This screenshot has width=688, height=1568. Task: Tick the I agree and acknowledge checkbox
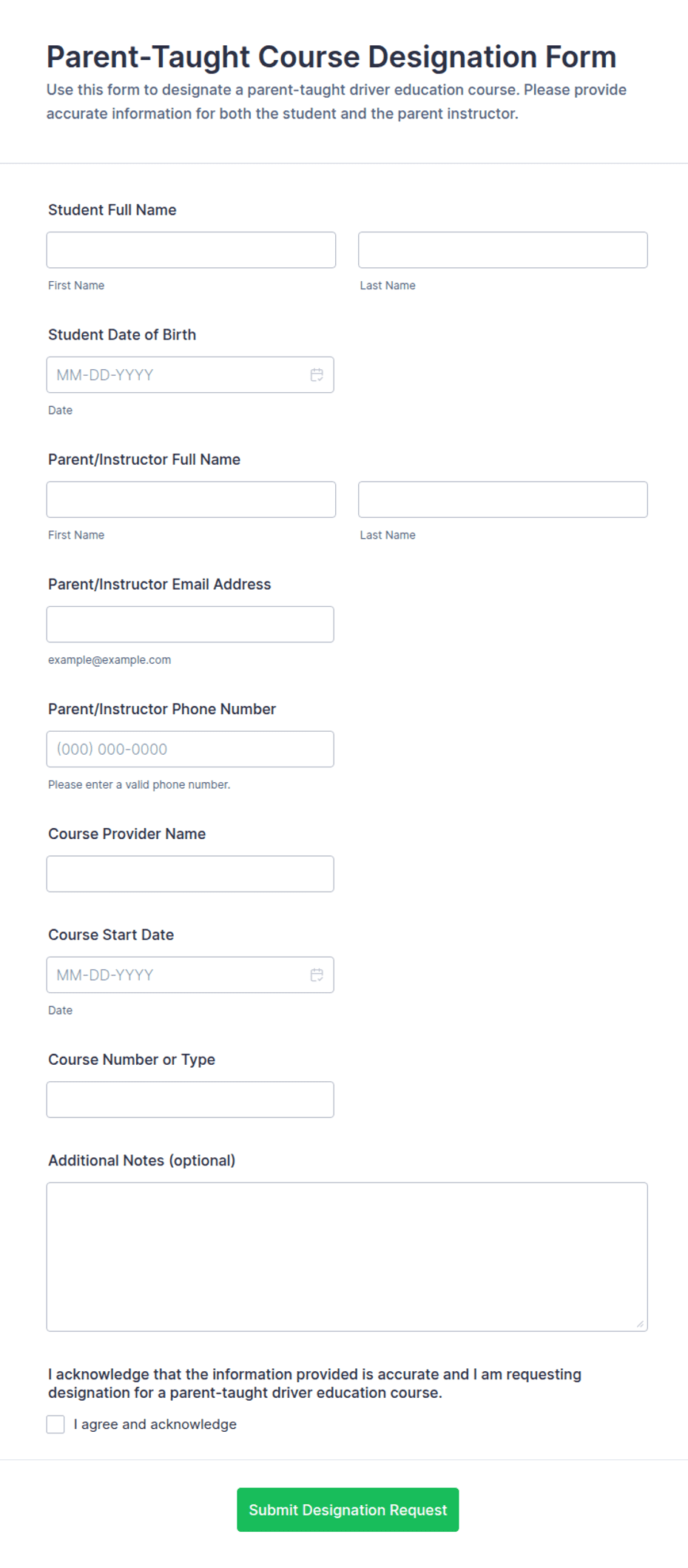point(55,1424)
